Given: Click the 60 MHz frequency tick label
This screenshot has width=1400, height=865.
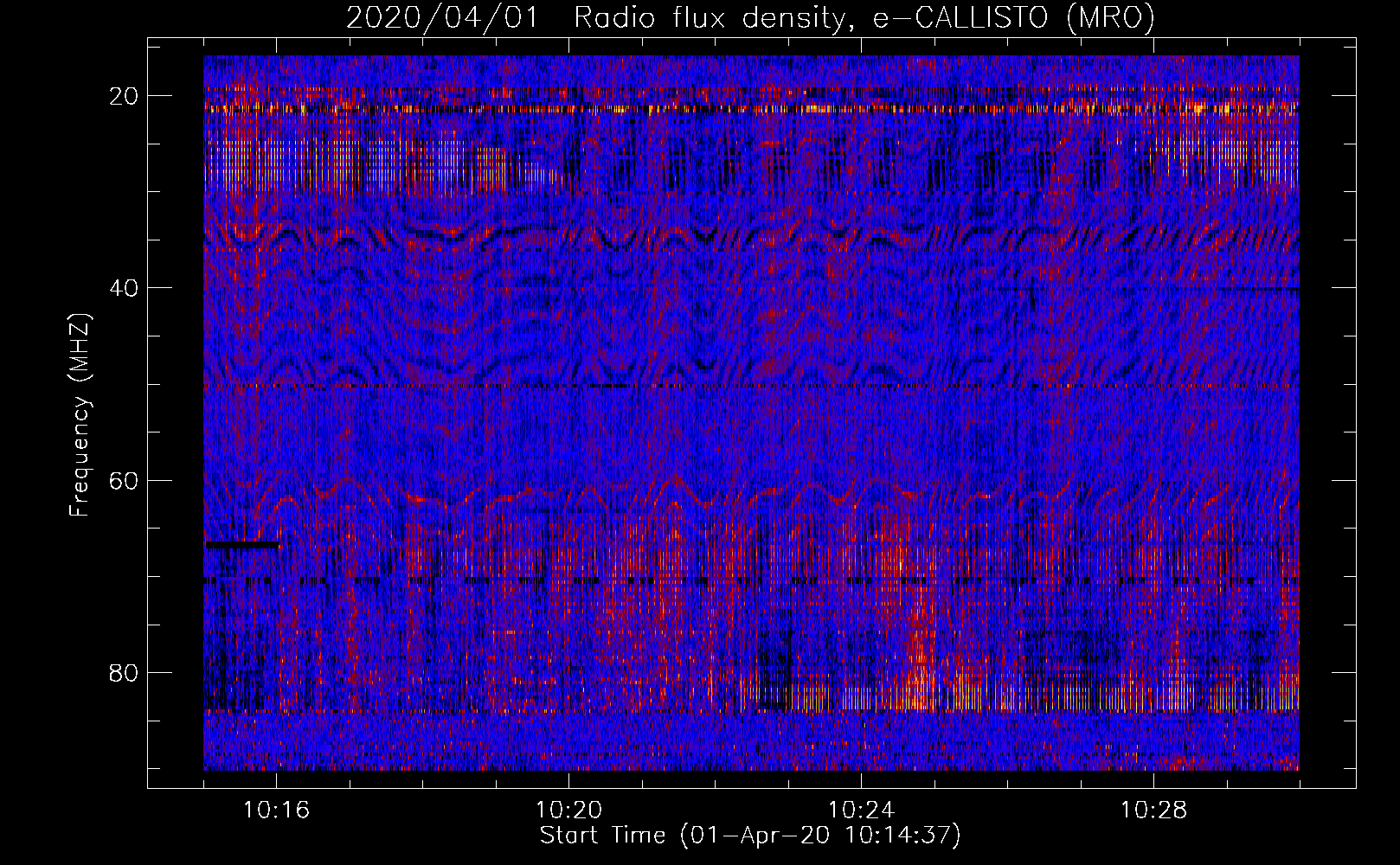Looking at the screenshot, I should coord(124,480).
